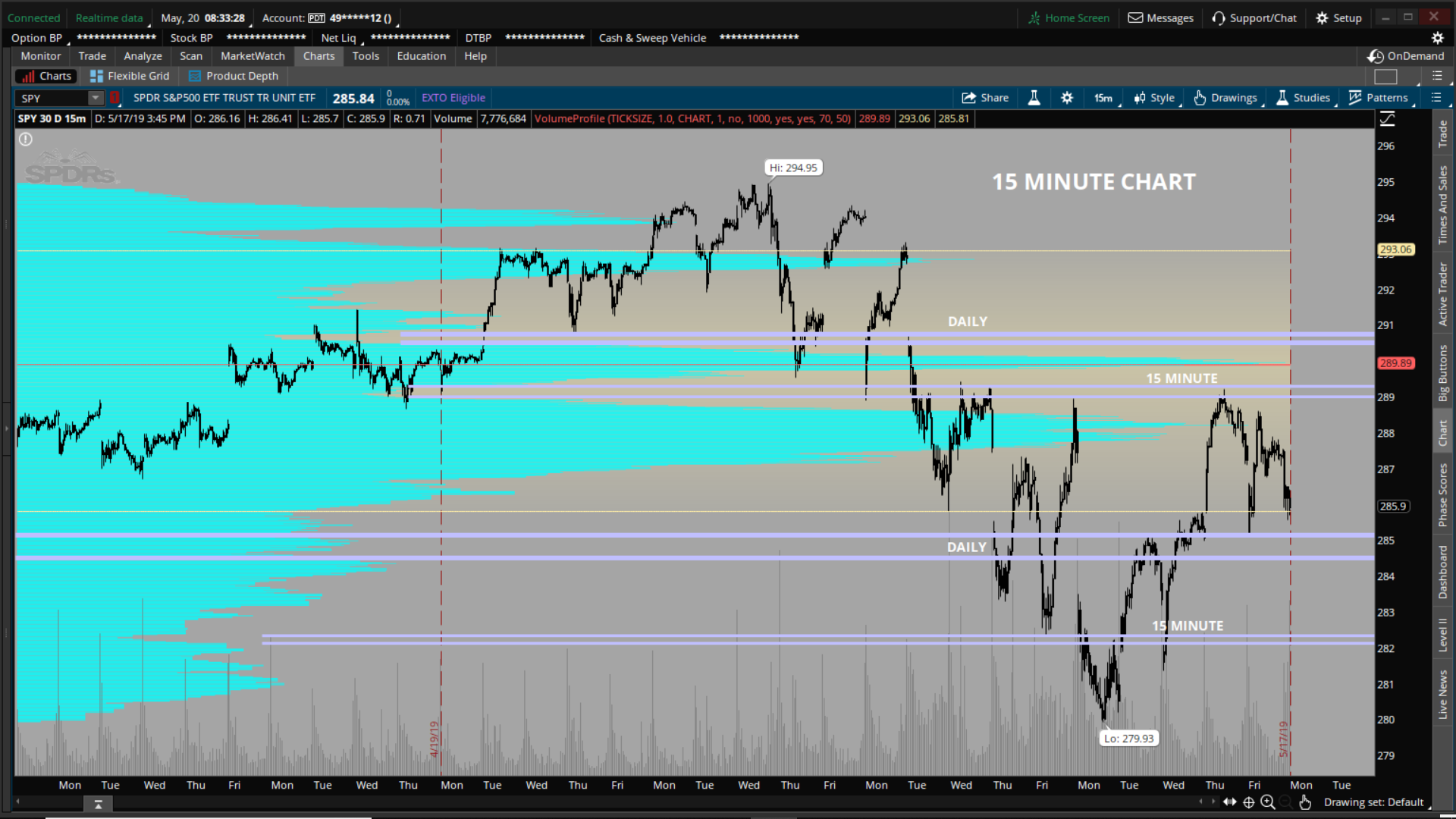Toggle the Chart sidebar panel
The image size is (1456, 819).
click(x=1442, y=433)
